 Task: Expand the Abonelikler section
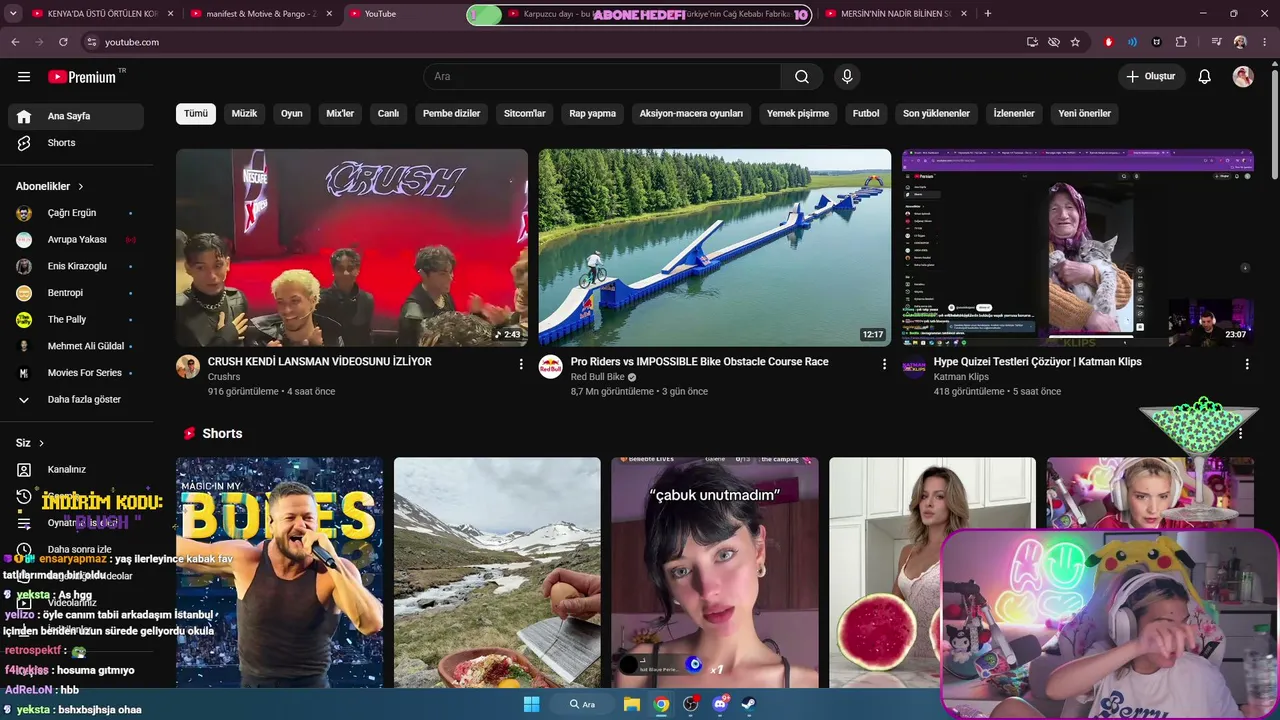pos(50,186)
